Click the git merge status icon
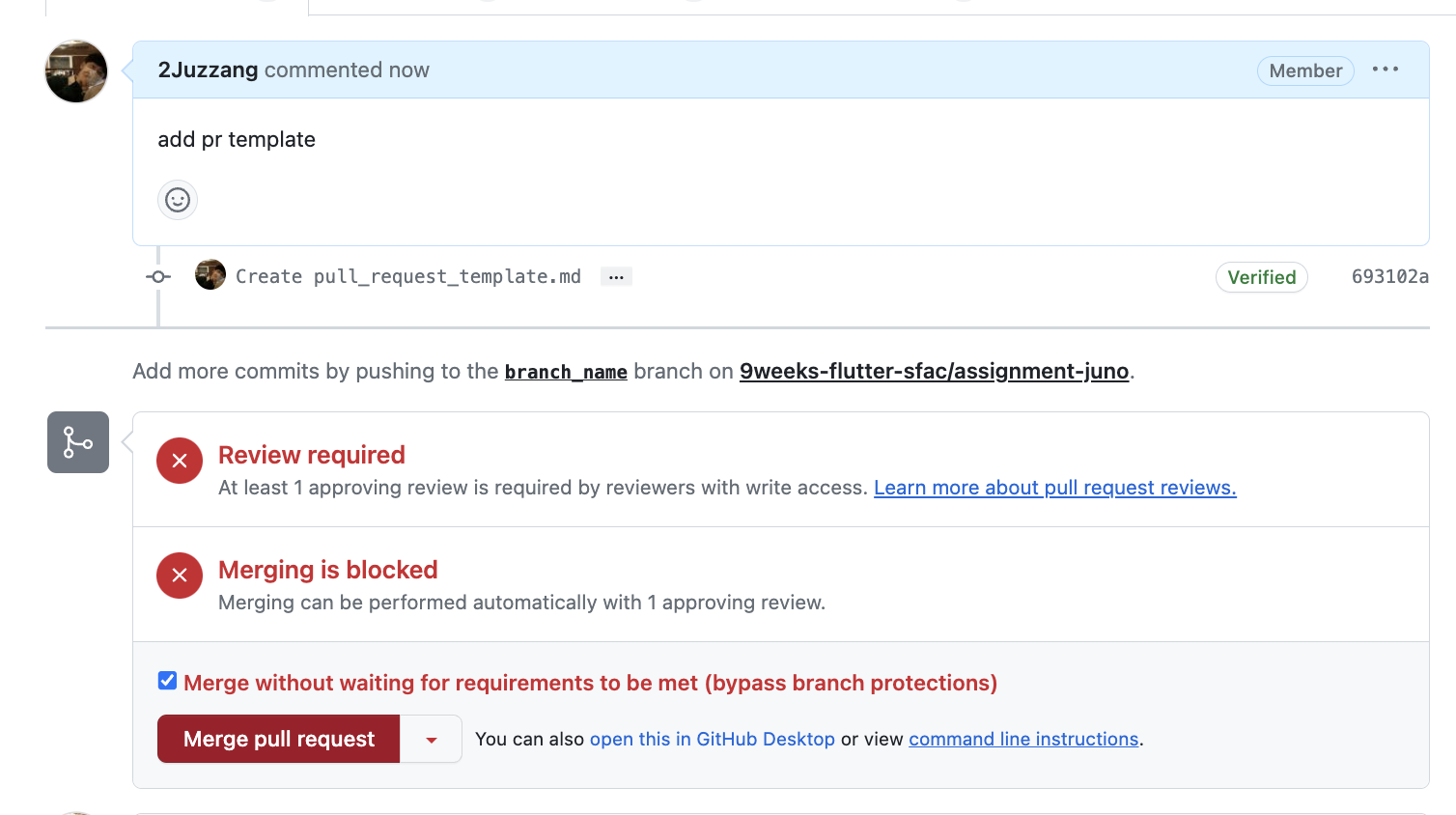 pyautogui.click(x=78, y=442)
